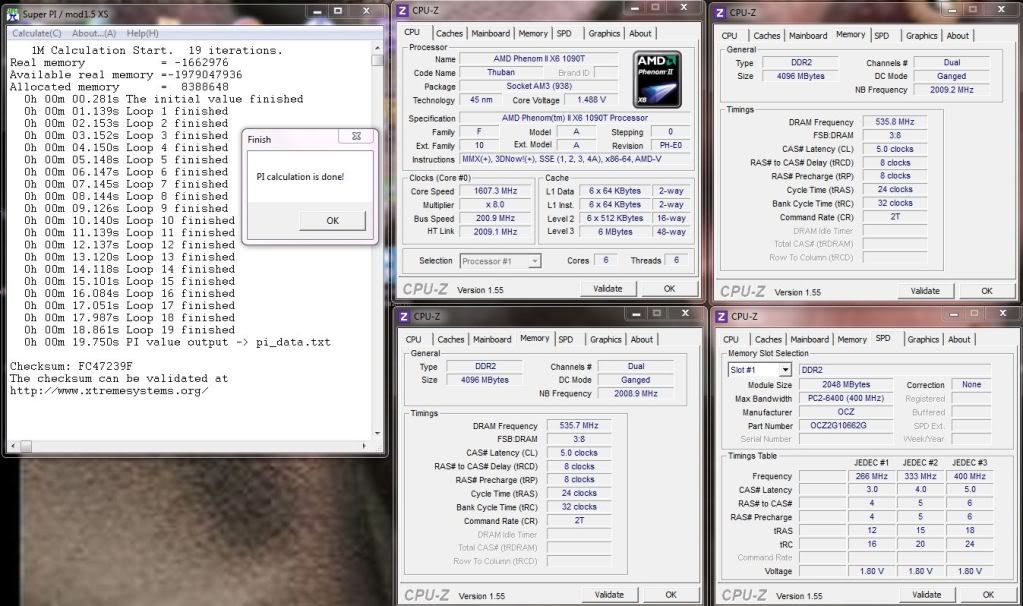Click OK in the SPD CPU-Z window
This screenshot has width=1023, height=606.
pyautogui.click(x=988, y=594)
